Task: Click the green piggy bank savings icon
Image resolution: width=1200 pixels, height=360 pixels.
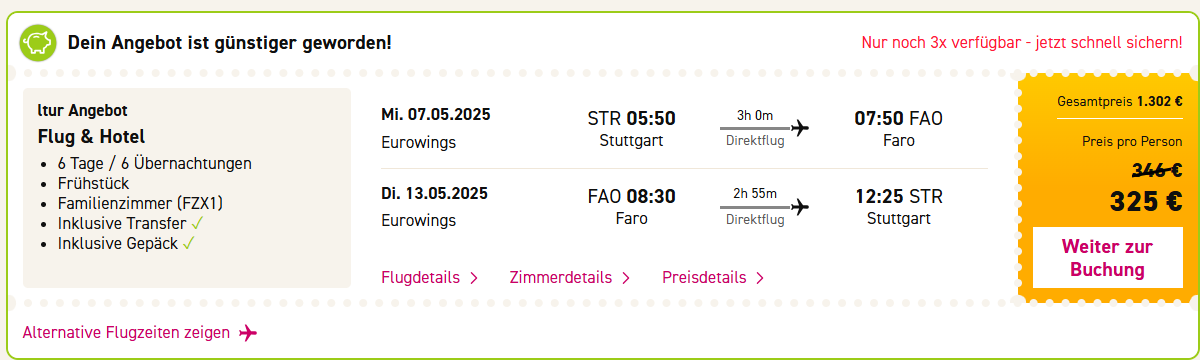Action: click(38, 42)
